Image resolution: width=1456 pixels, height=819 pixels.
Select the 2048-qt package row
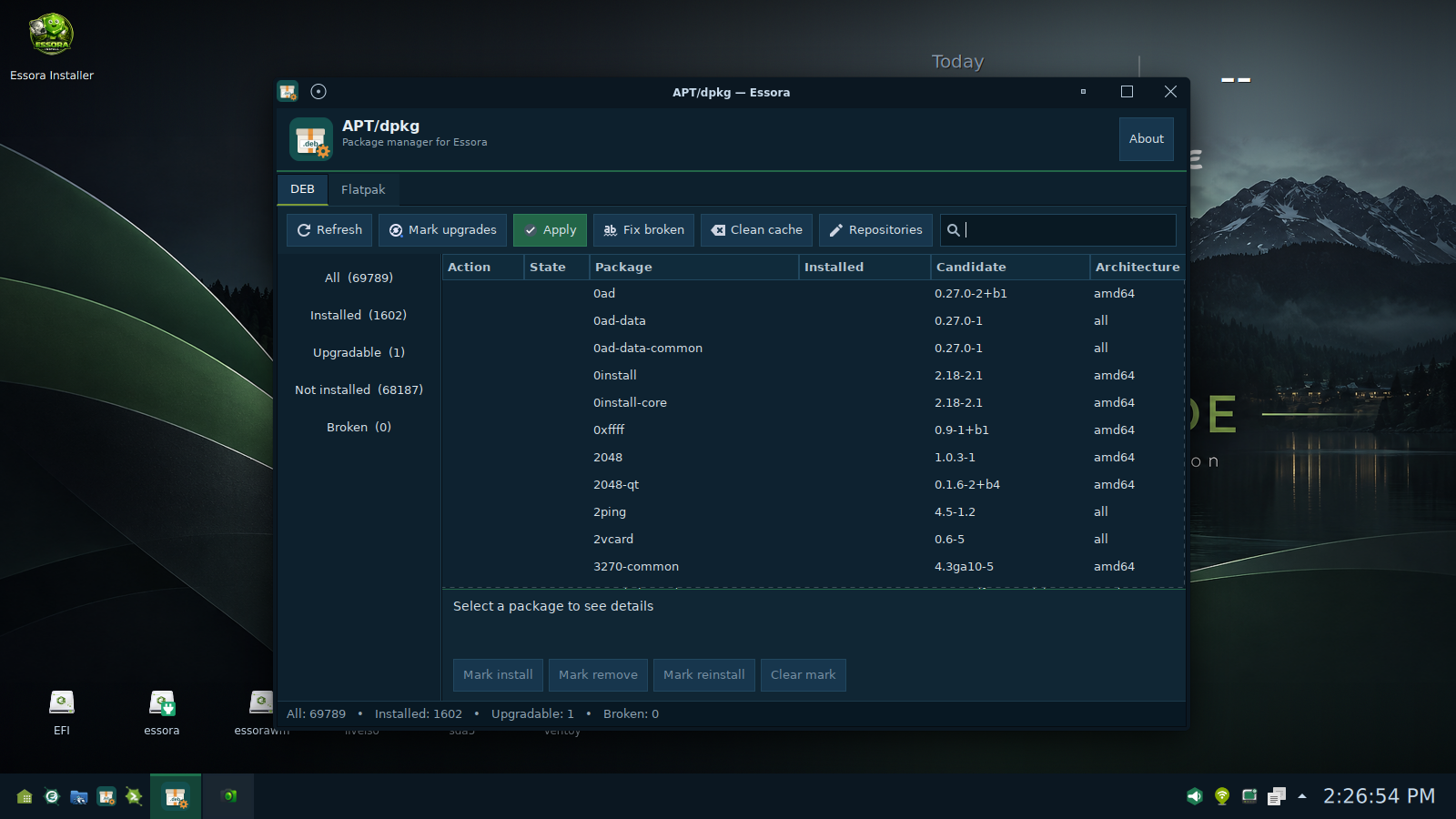813,484
